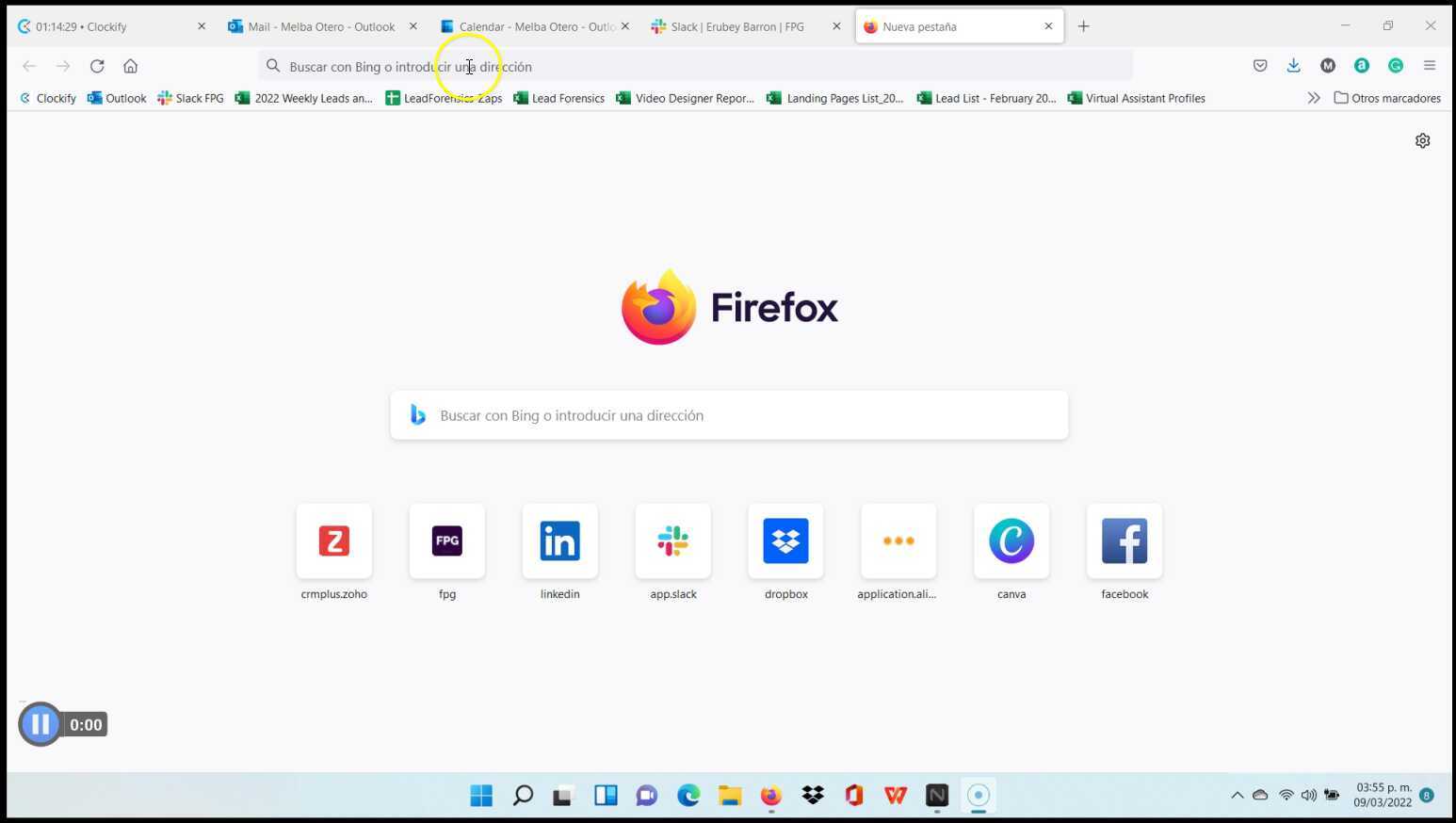Image resolution: width=1456 pixels, height=823 pixels.
Task: Open the Windows Start menu
Action: tap(481, 796)
